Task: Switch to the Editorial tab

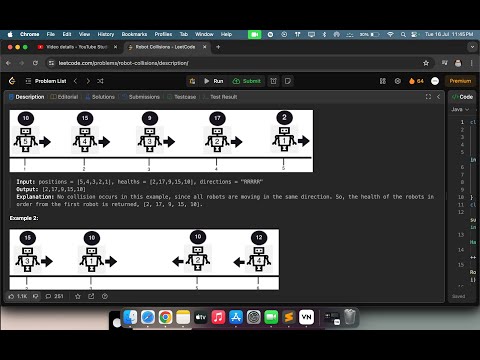Action: [64, 97]
